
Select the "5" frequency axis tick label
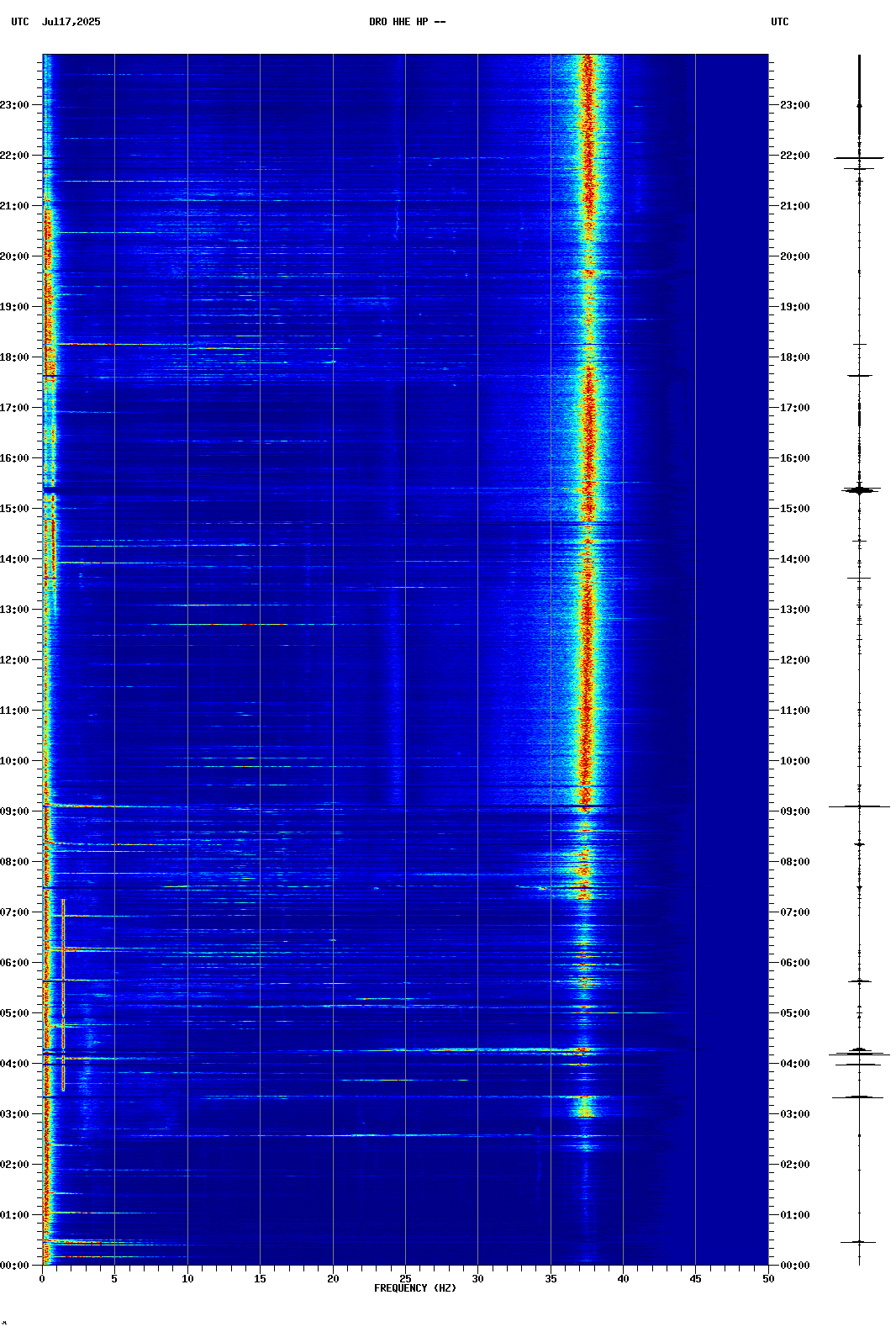(114, 1279)
